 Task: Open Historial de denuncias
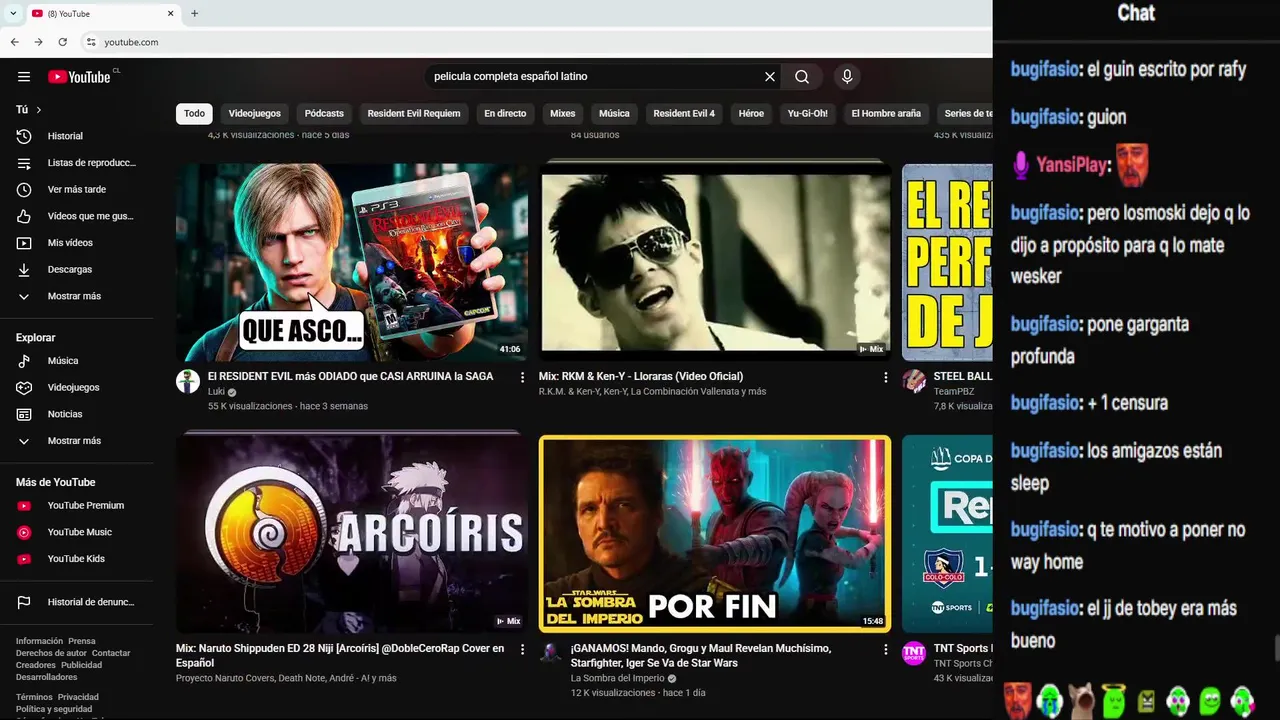coord(77,602)
